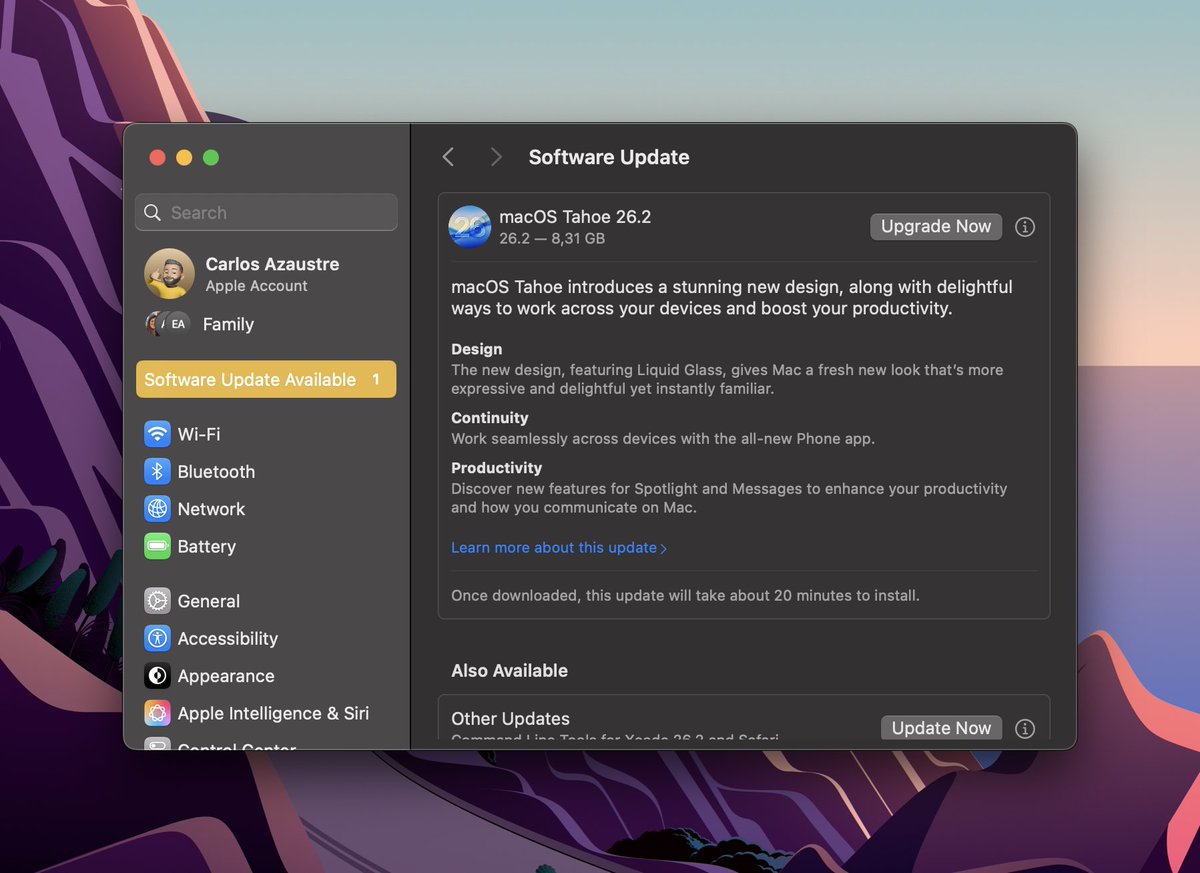The width and height of the screenshot is (1200, 873).
Task: Select Bluetooth label in sidebar
Action: 216,472
